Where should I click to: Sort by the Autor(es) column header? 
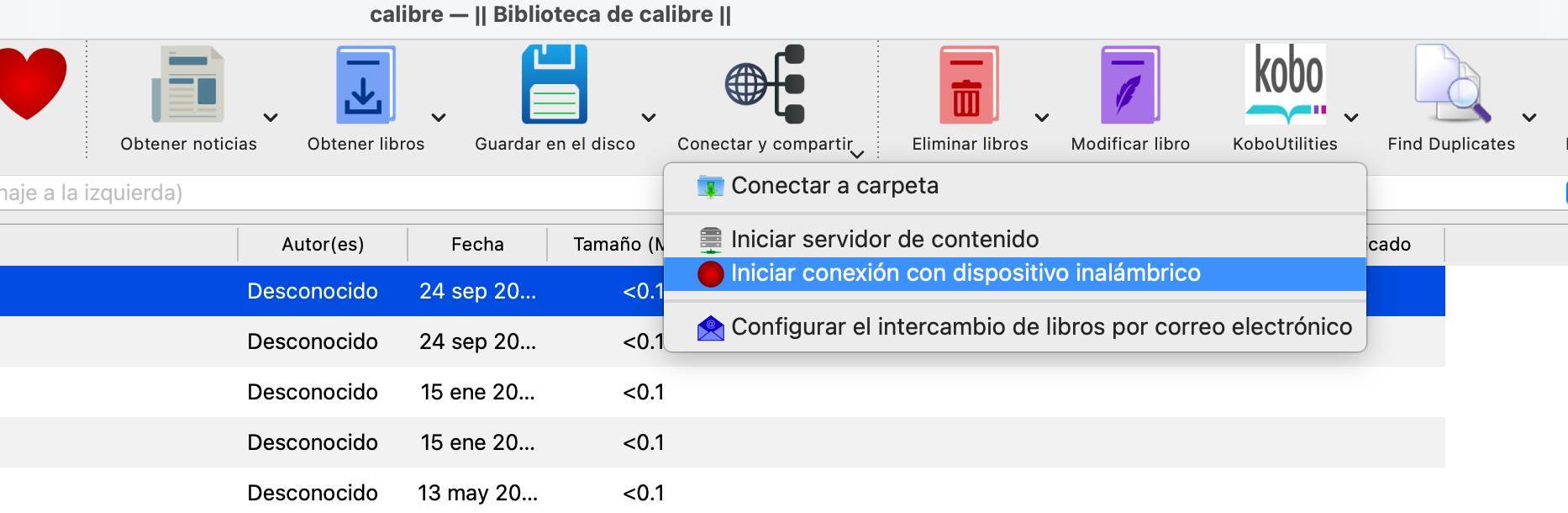pos(323,245)
